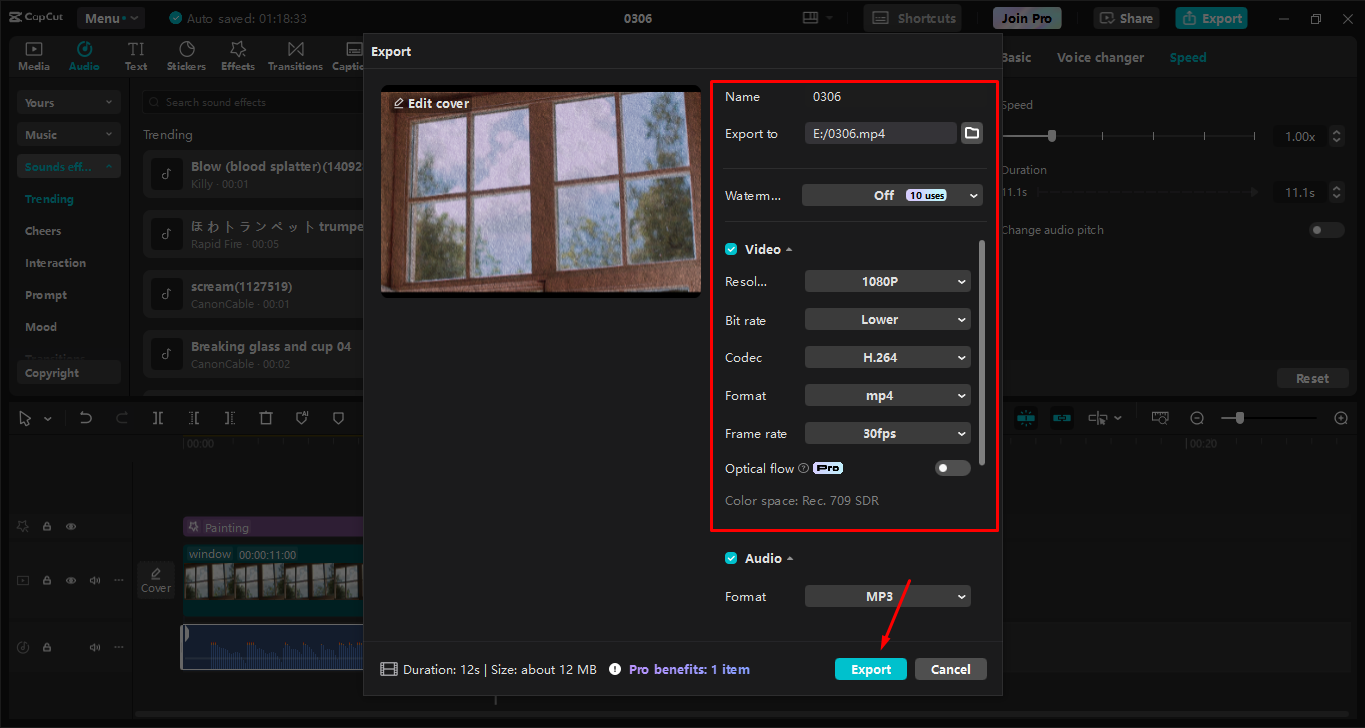
Task: Open the Menu dropdown at top left
Action: 110,17
